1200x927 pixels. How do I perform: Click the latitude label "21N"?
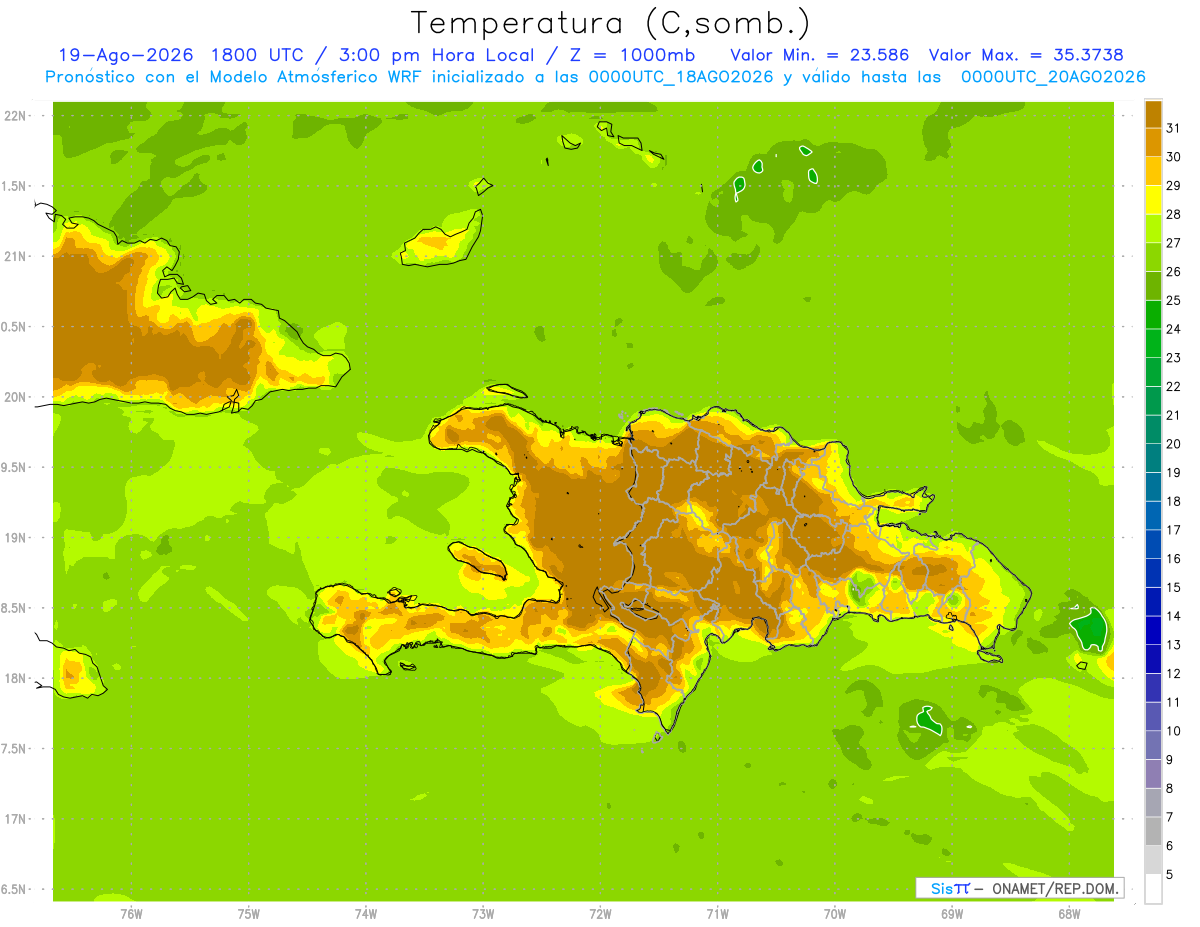click(14, 257)
